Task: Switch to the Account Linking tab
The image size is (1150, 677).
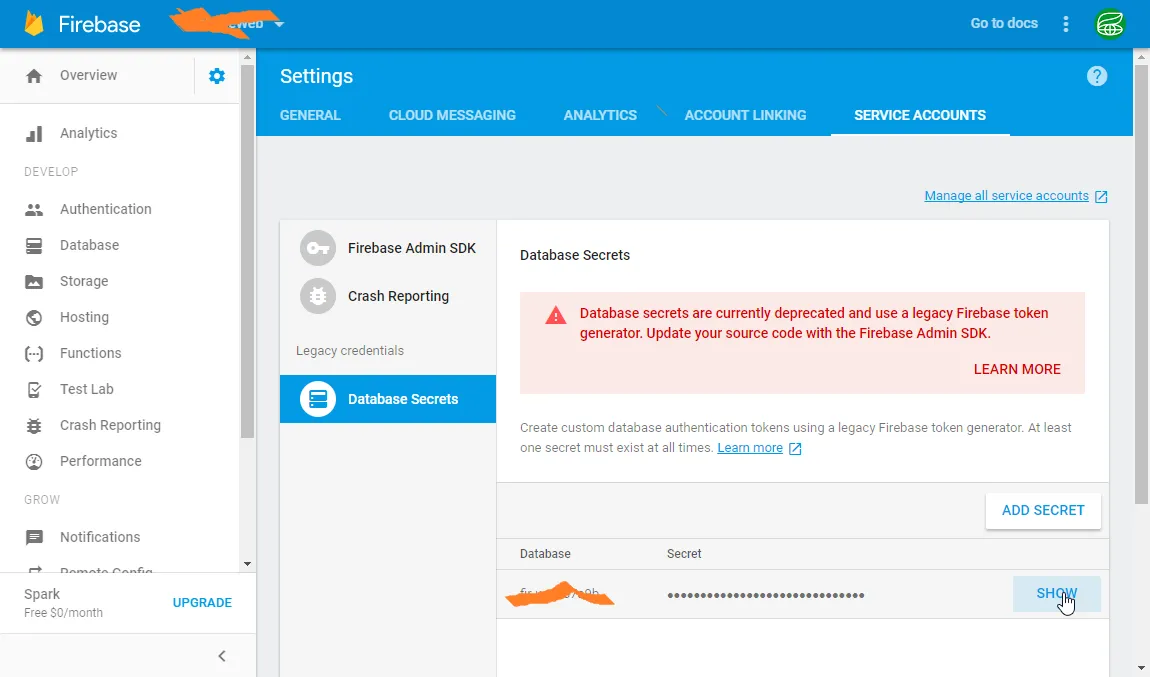Action: [x=745, y=115]
